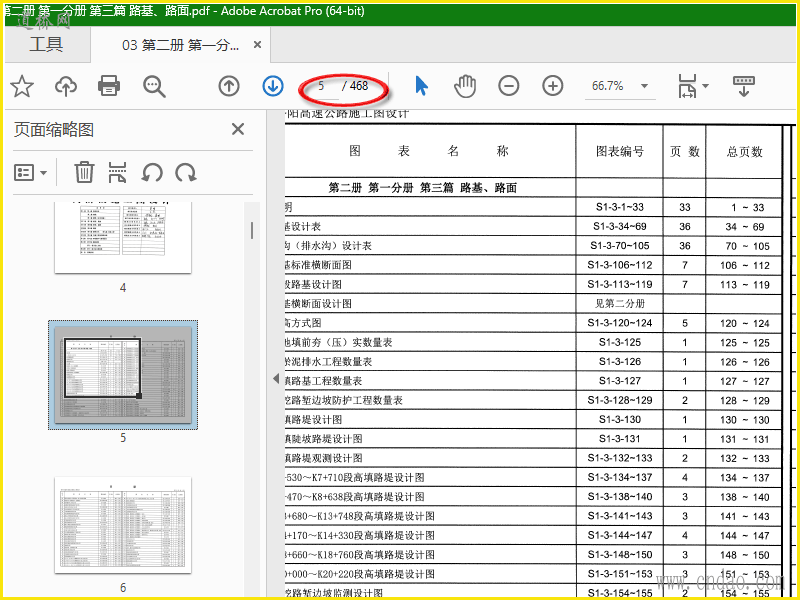
Task: Zoom in with the plus icon
Action: (553, 86)
